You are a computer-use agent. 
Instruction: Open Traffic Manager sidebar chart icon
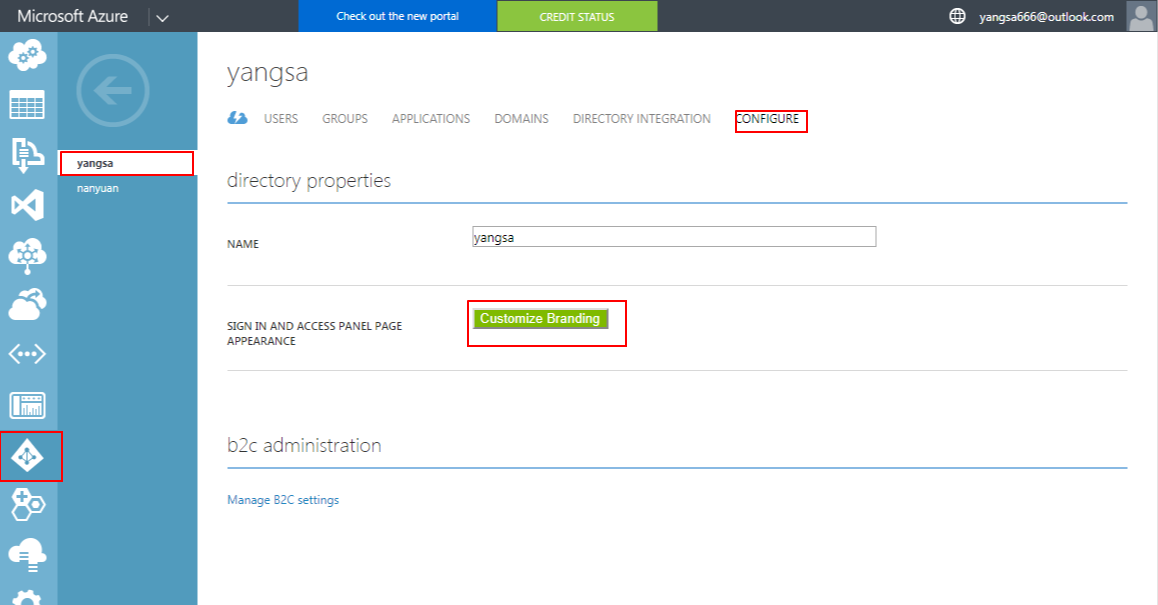pos(27,405)
